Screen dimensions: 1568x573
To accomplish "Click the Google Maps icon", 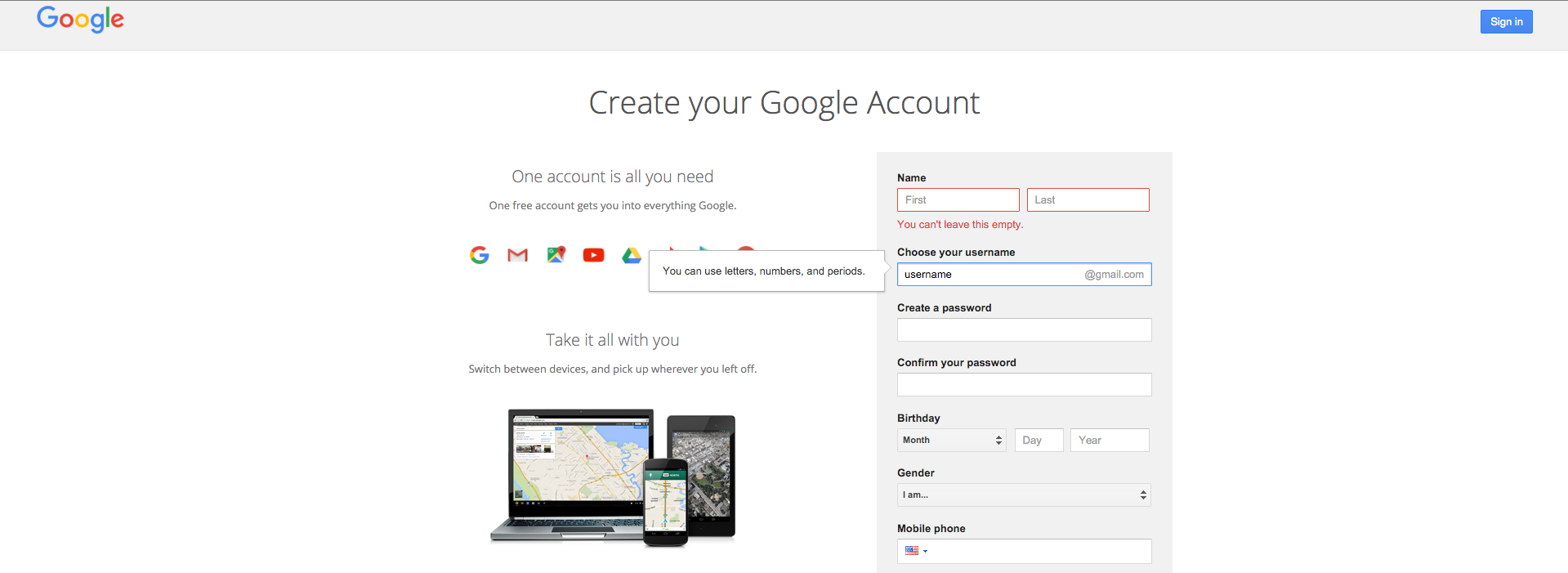I will pyautogui.click(x=556, y=255).
